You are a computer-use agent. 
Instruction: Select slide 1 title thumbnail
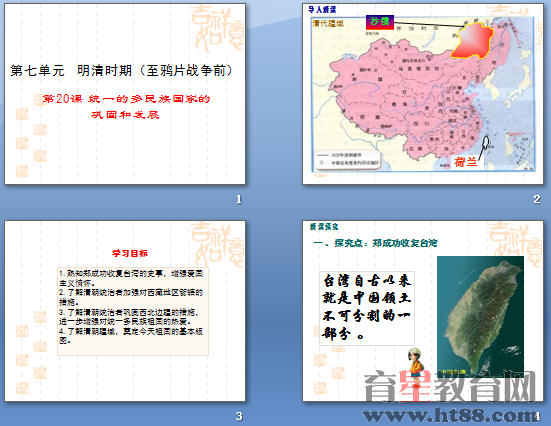pyautogui.click(x=125, y=94)
